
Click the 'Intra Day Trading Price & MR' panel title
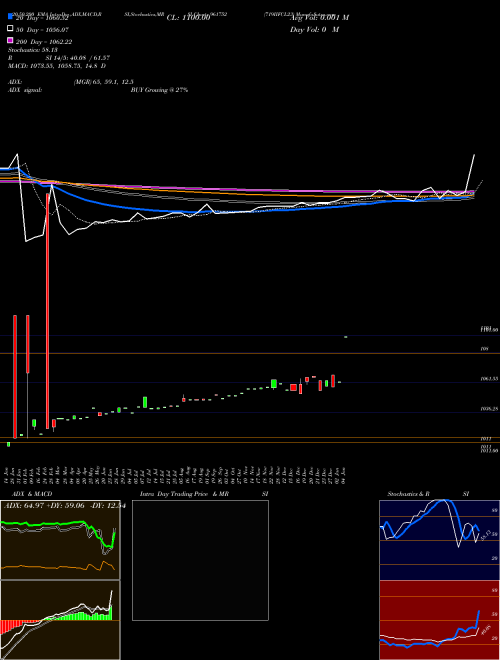point(184,494)
